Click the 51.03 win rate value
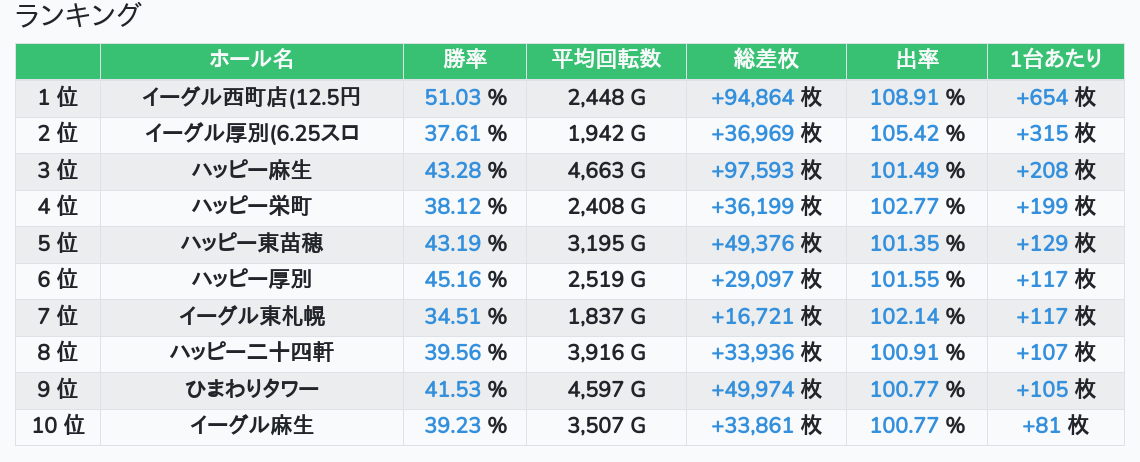The width and height of the screenshot is (1140, 462). point(453,97)
